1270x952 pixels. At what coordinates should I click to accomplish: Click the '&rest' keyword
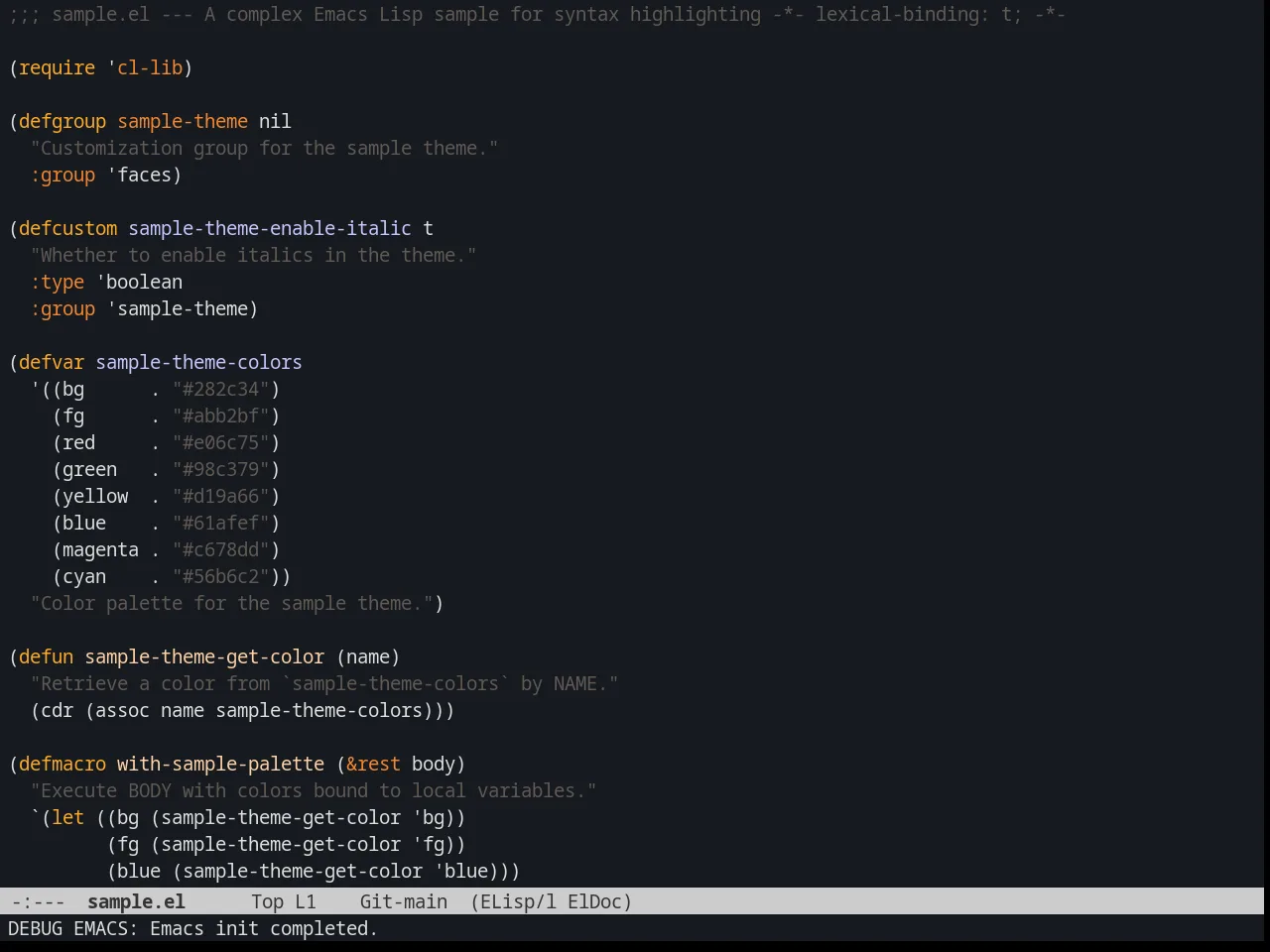point(374,764)
